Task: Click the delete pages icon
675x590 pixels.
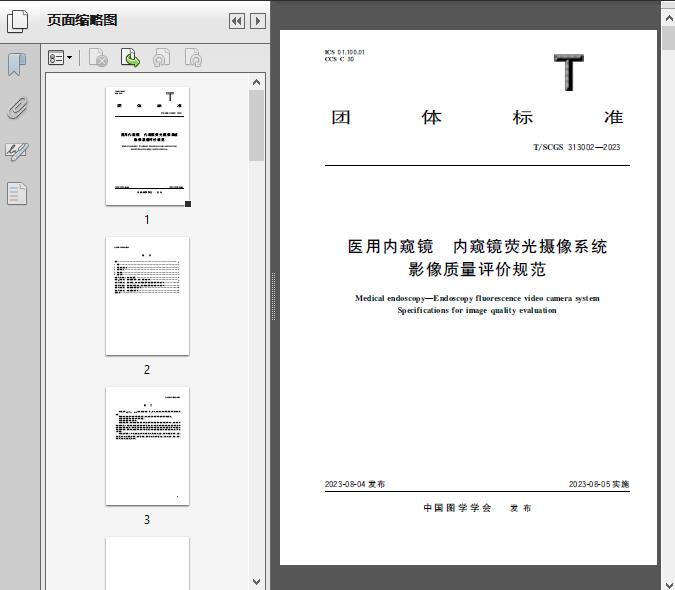Action: point(98,59)
